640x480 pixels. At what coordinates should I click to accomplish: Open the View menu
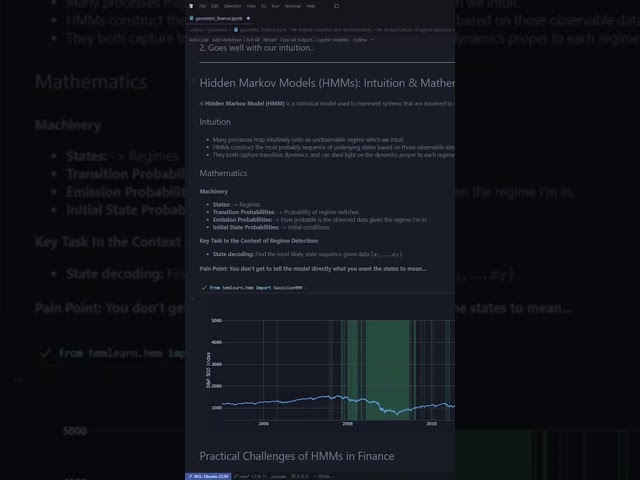(251, 6)
